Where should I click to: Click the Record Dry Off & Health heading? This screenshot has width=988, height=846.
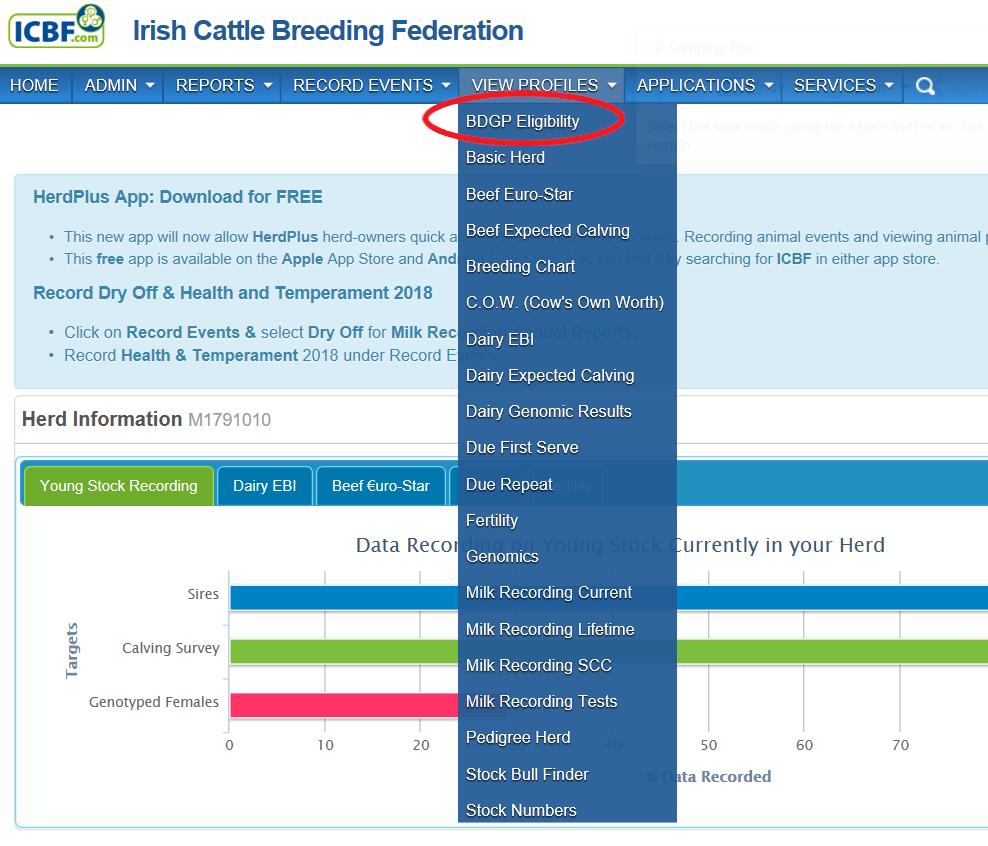(233, 293)
